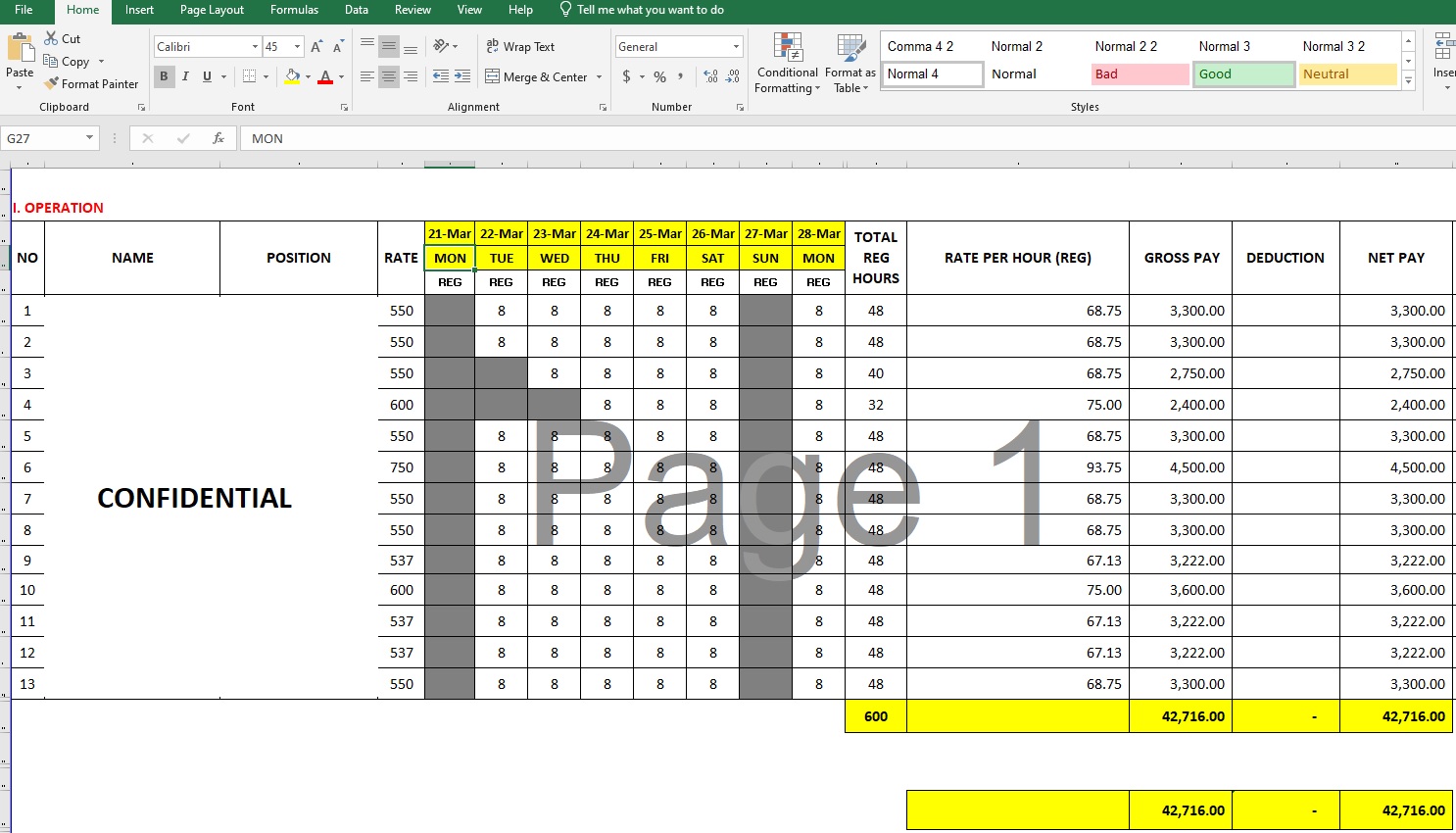Increase the cell indent

click(x=463, y=76)
